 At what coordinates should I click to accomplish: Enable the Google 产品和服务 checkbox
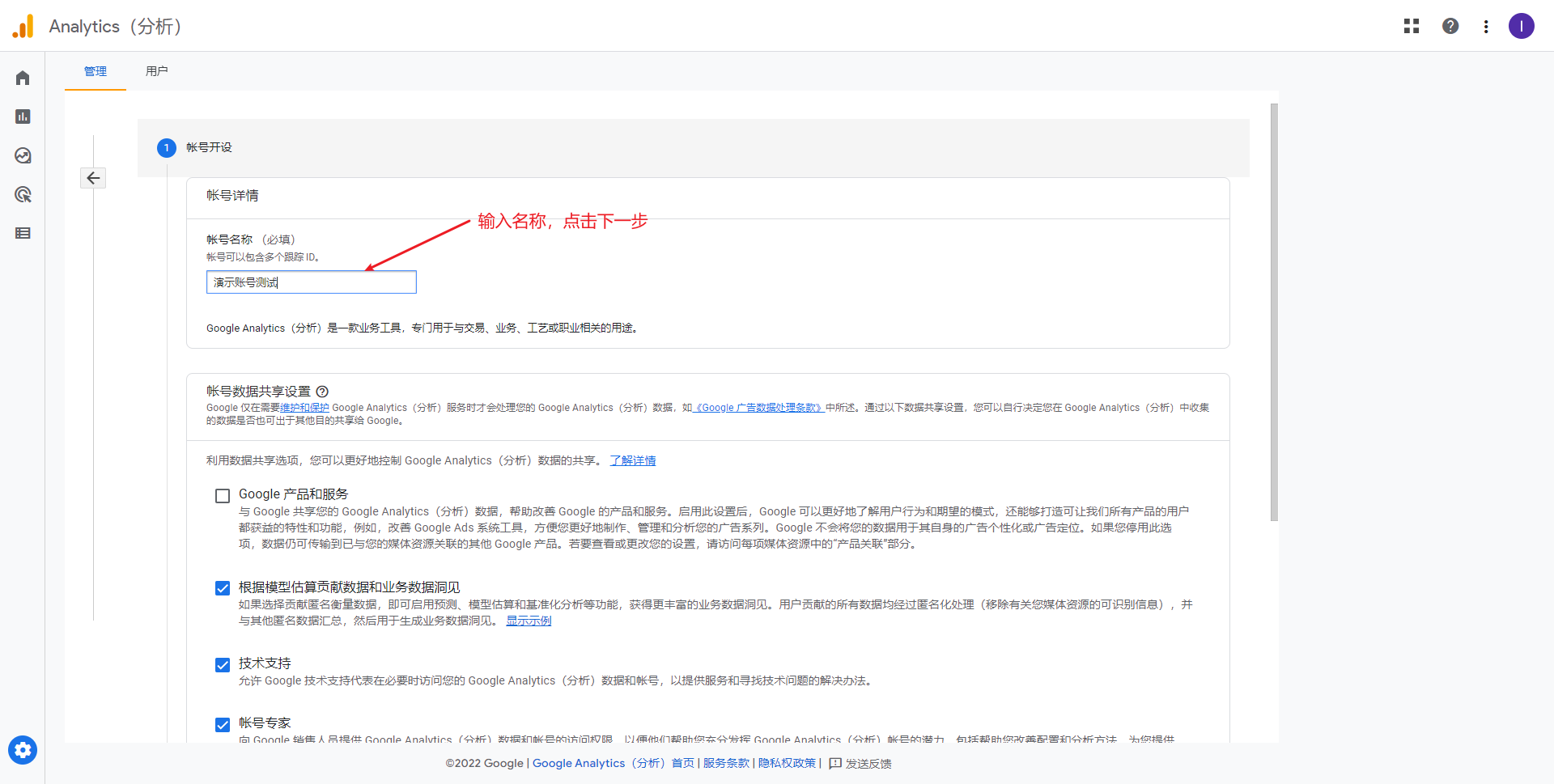click(223, 496)
